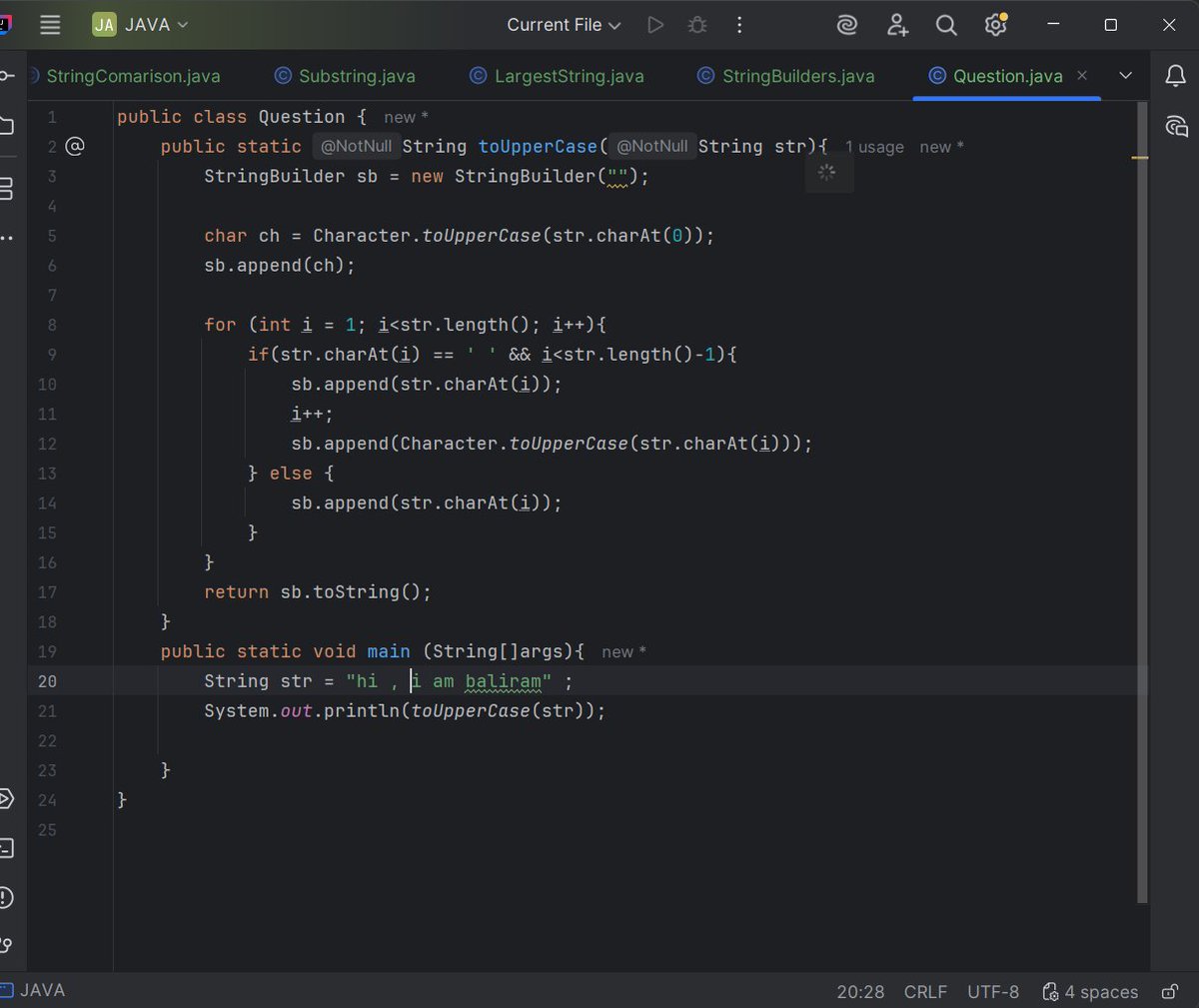The height and width of the screenshot is (1008, 1199).
Task: Open the Project folder tool window
Action: click(x=7, y=126)
